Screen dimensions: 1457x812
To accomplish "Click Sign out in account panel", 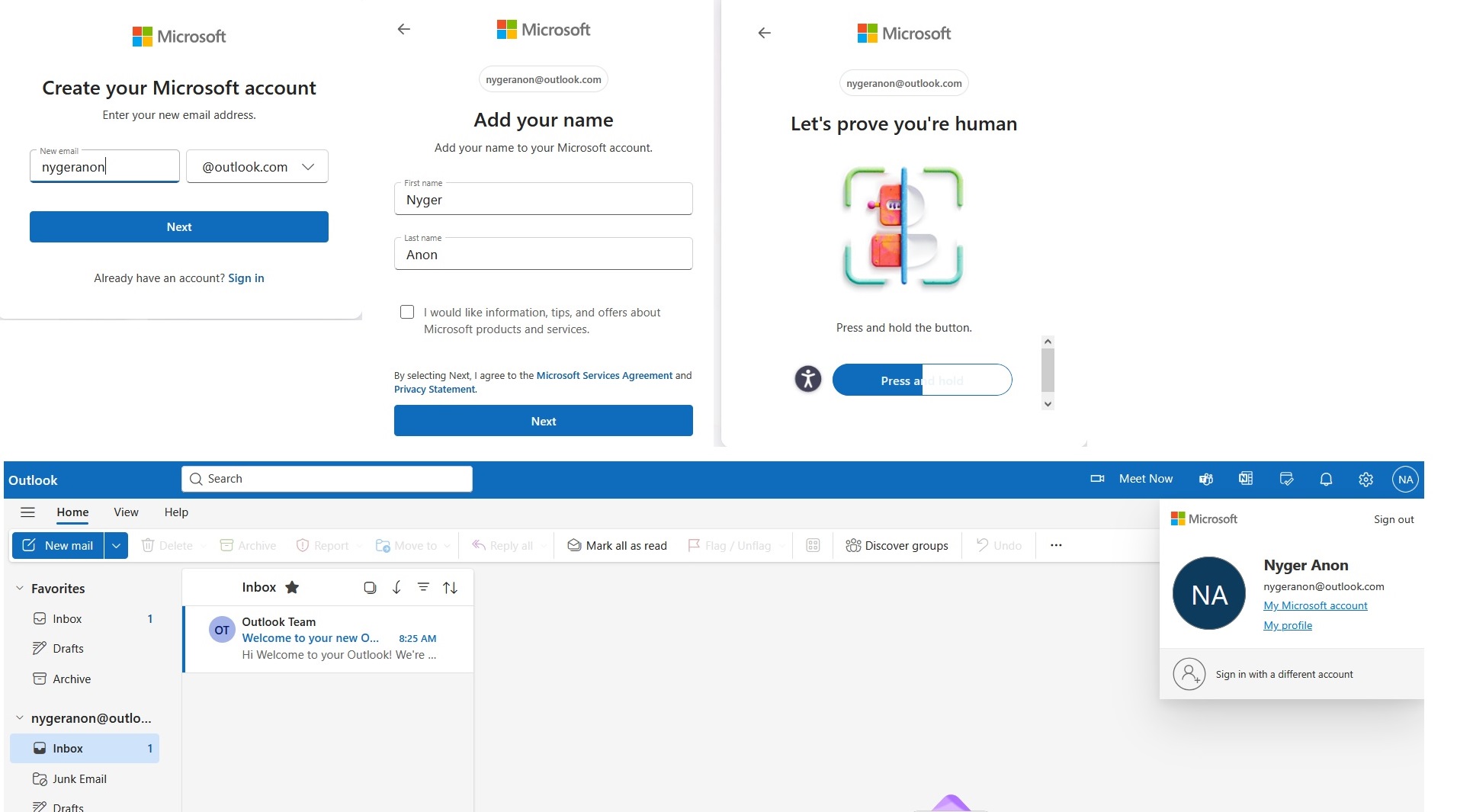I will (x=1394, y=519).
